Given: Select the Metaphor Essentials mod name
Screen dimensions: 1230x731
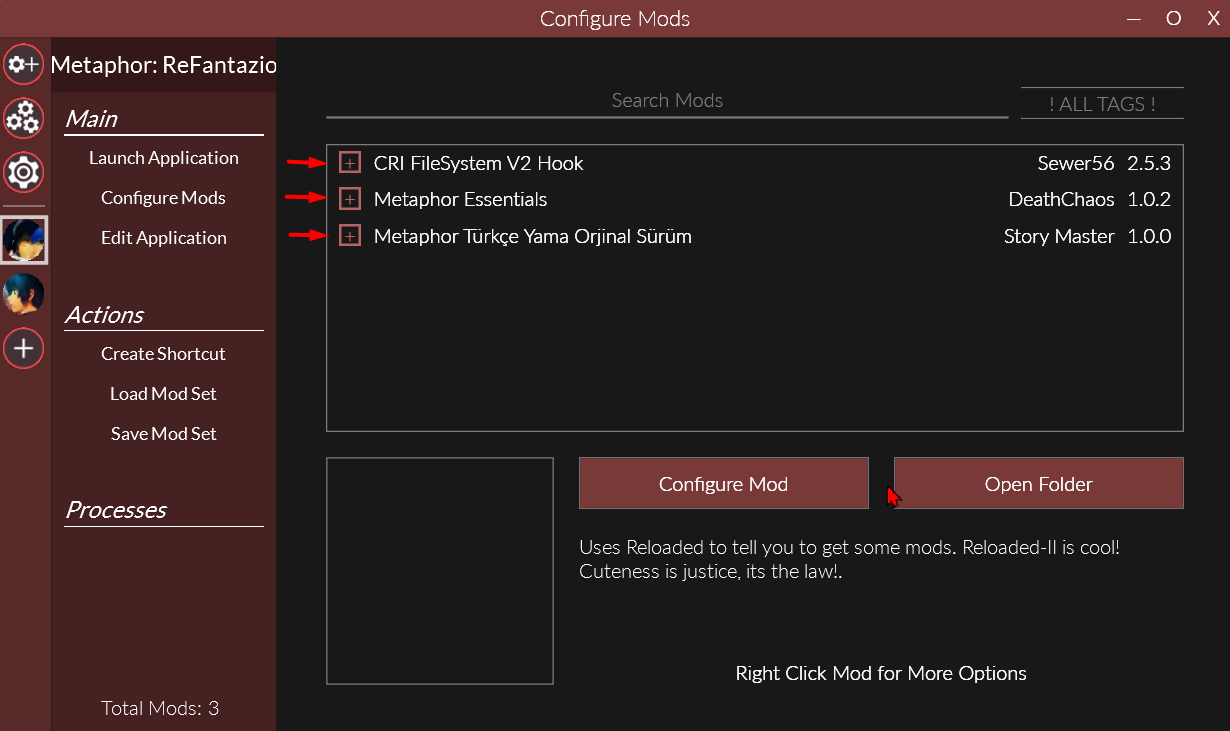Looking at the screenshot, I should [x=460, y=199].
